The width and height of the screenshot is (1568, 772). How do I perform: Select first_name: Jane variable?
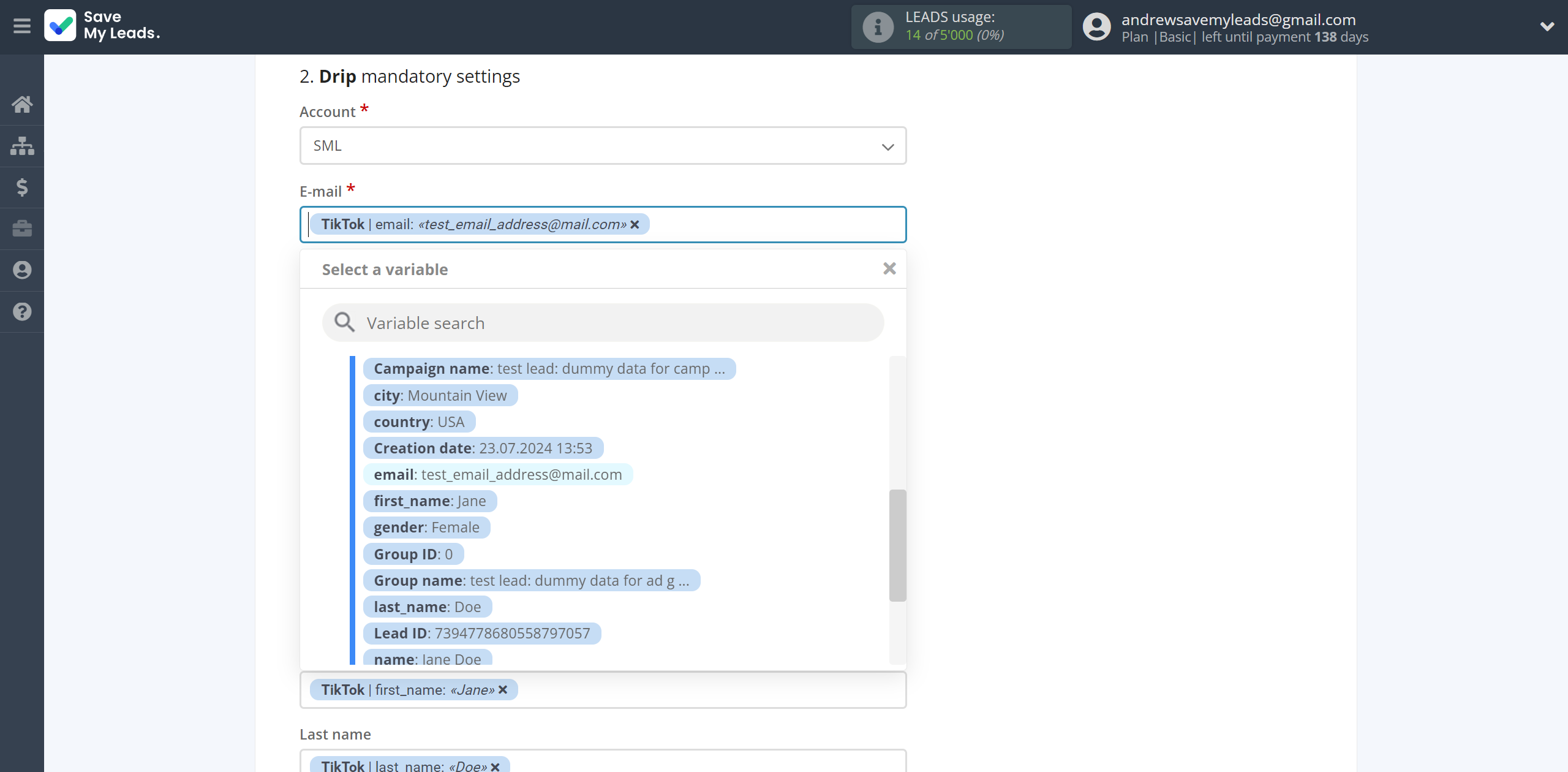[x=430, y=501]
